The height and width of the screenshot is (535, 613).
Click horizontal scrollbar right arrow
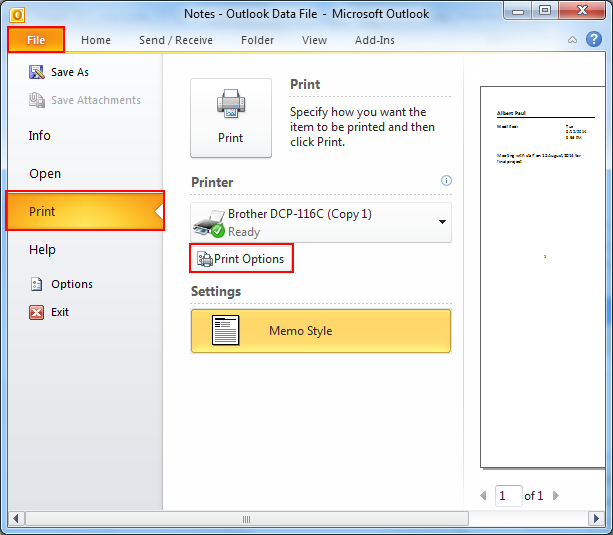pyautogui.click(x=596, y=519)
